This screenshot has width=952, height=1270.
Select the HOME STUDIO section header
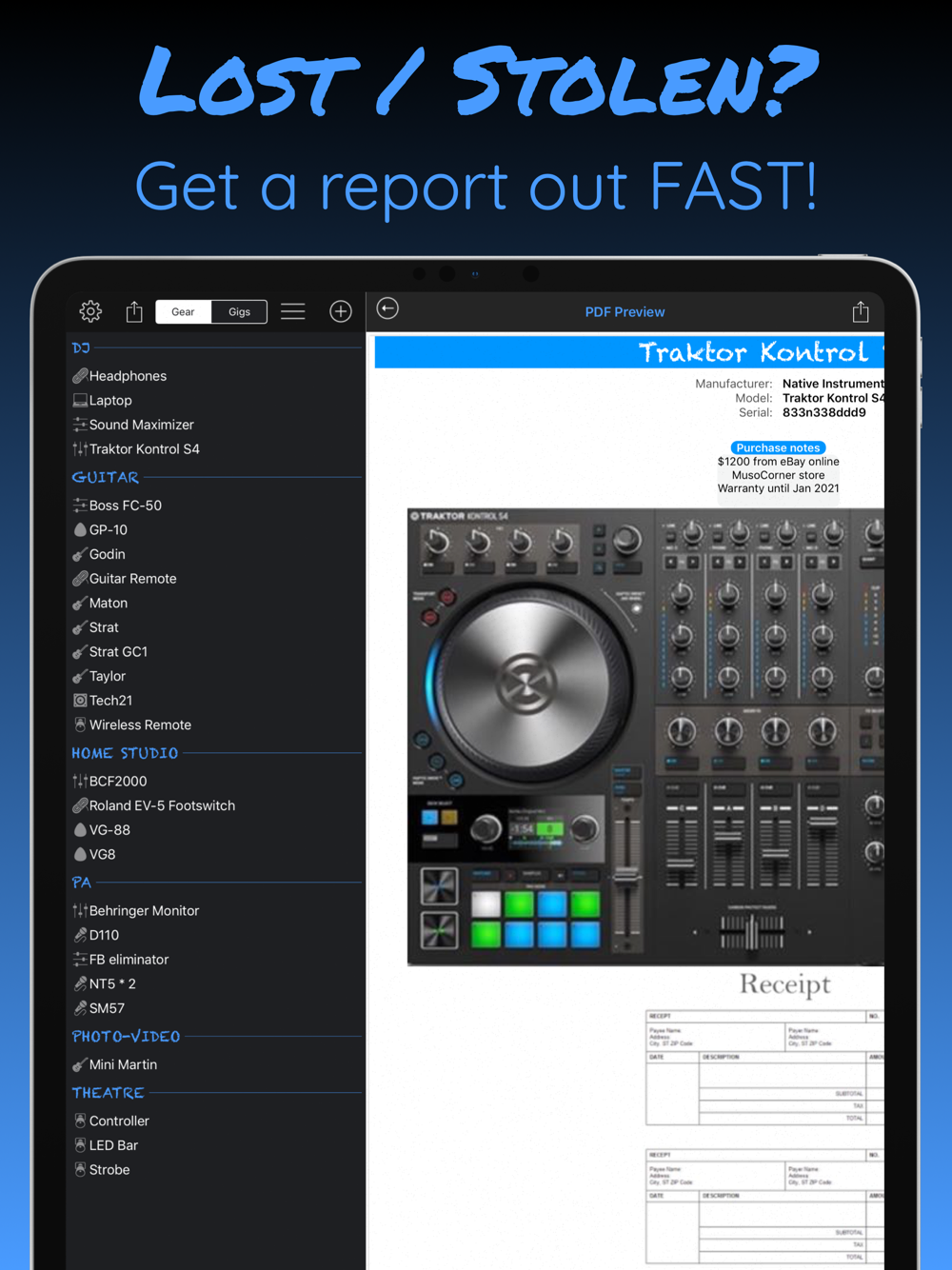[125, 753]
